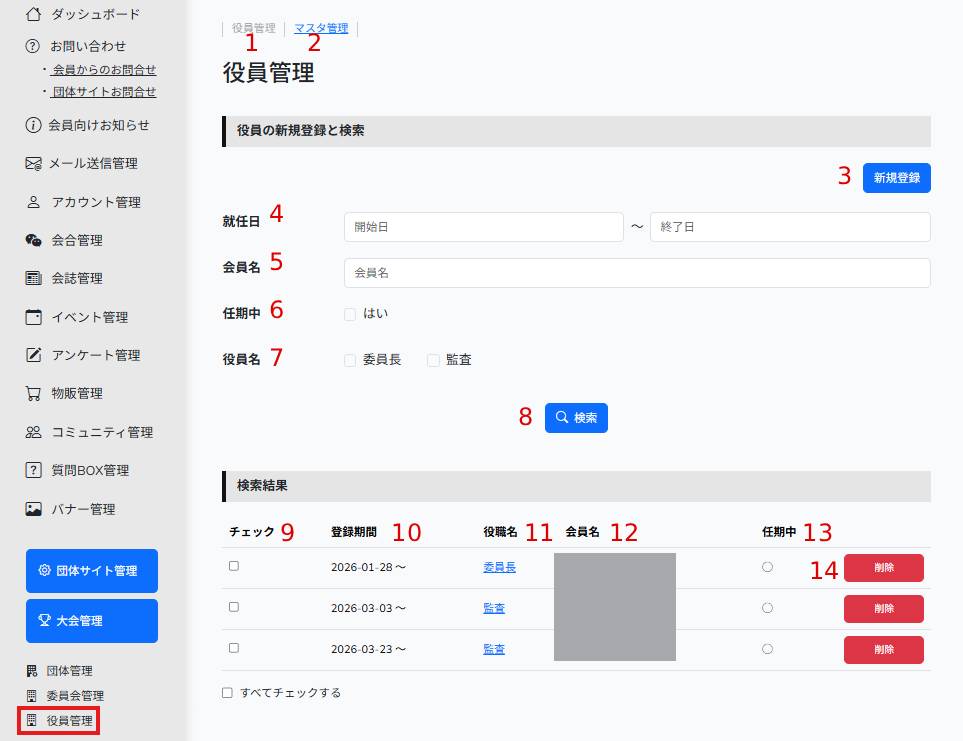The image size is (963, 741).
Task: Switch to the マスタ管理 tab
Action: point(321,29)
